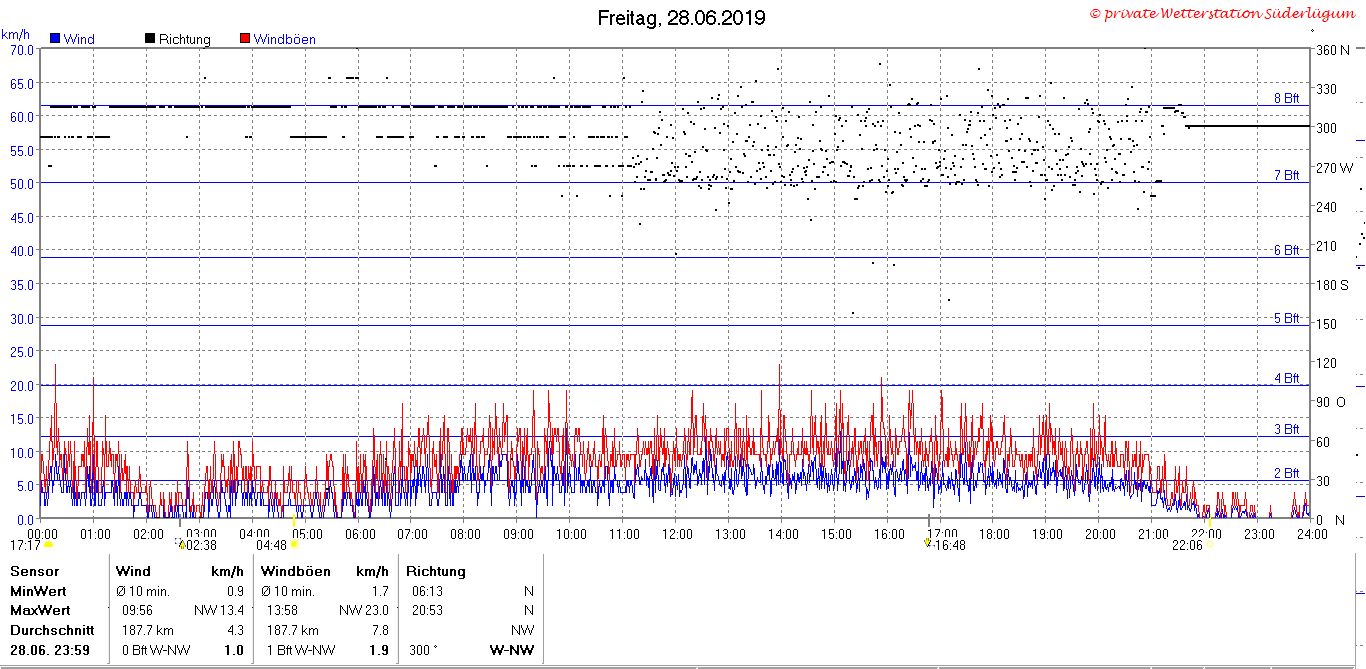This screenshot has height=669, width=1366.
Task: Click the 12:00 tick on the time axis
Action: tap(677, 533)
